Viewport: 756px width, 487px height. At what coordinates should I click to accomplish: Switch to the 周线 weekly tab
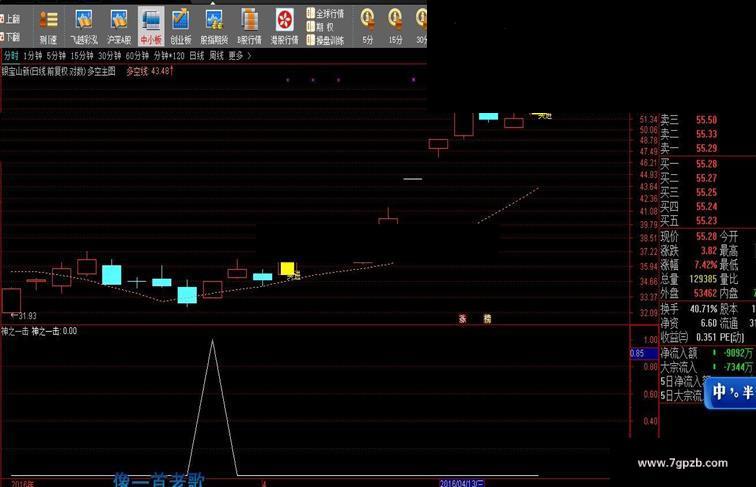coord(216,56)
